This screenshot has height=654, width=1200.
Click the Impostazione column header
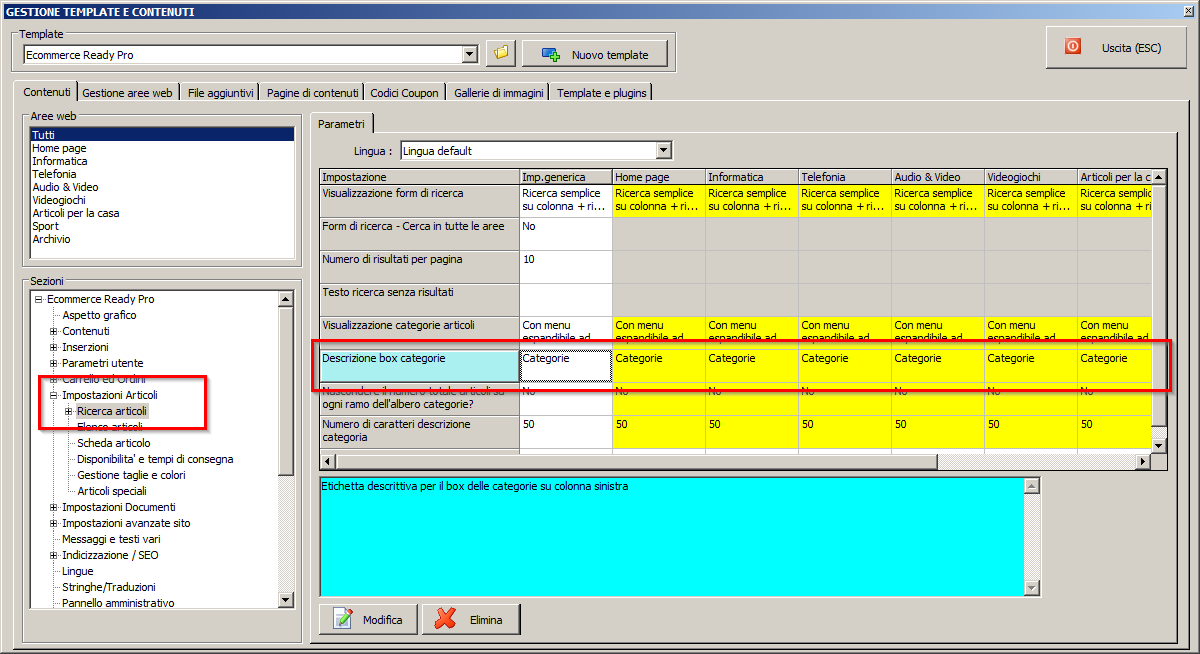(x=419, y=177)
